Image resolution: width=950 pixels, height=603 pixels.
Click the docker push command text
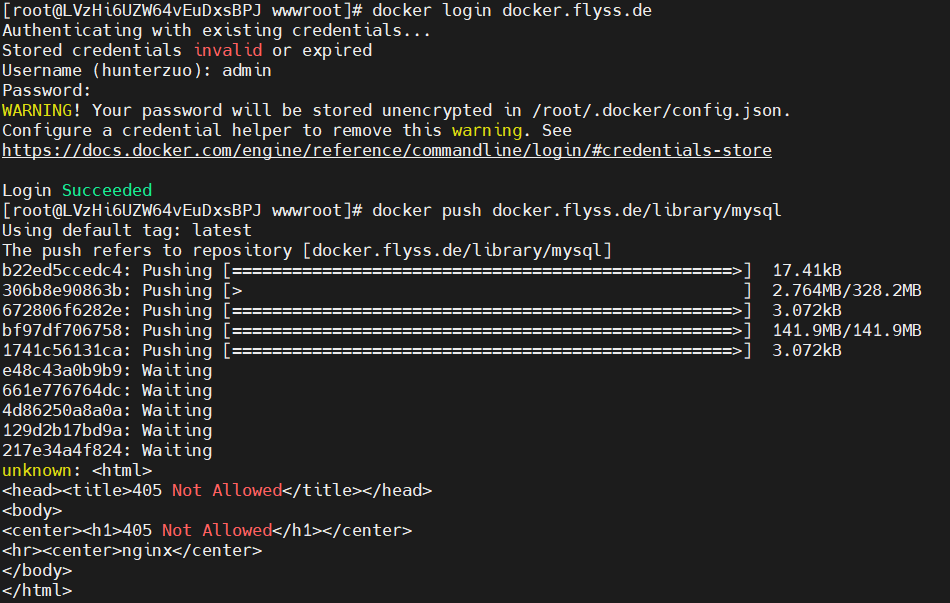tap(576, 210)
